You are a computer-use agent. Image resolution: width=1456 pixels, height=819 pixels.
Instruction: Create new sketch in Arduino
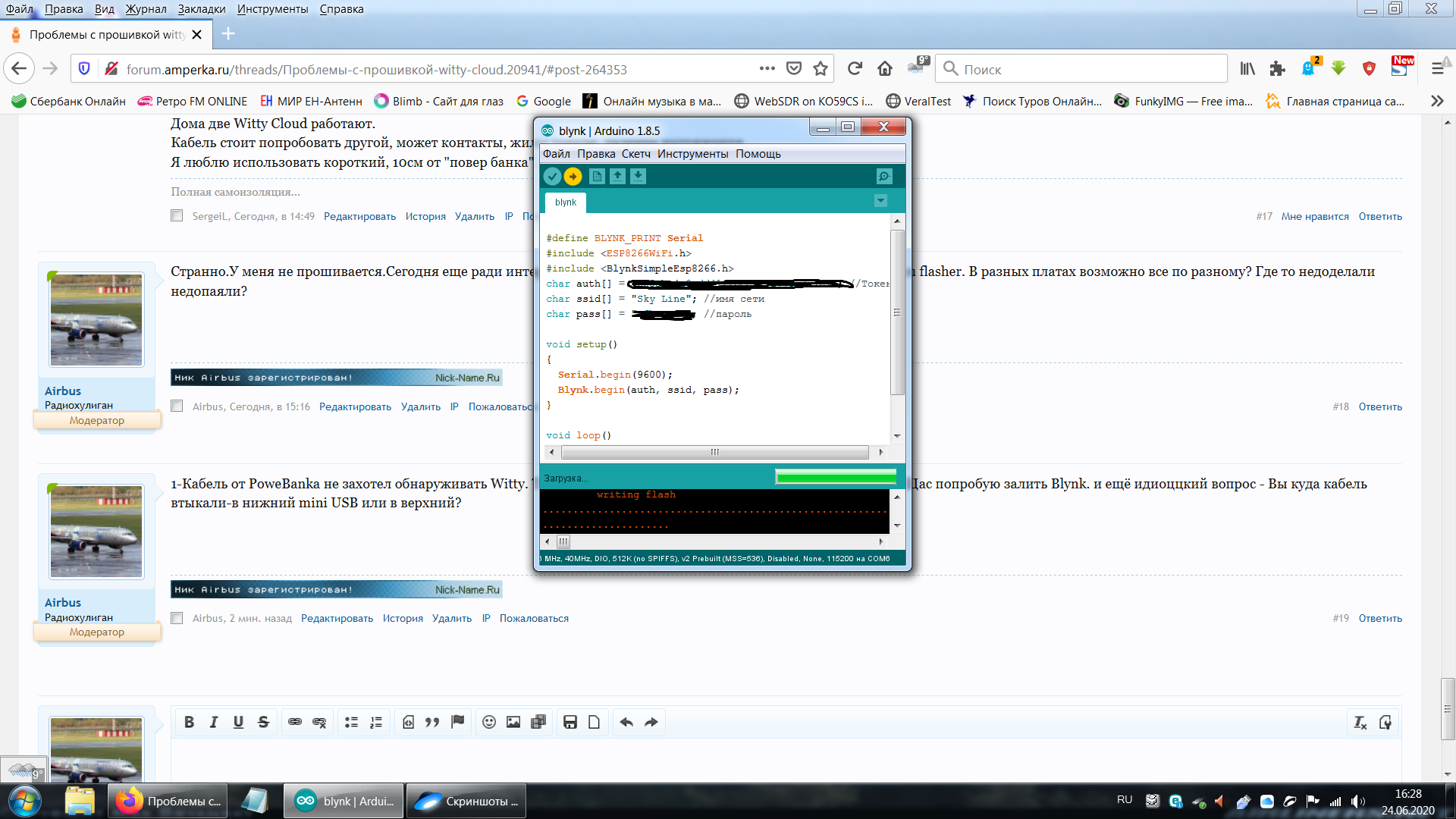598,177
